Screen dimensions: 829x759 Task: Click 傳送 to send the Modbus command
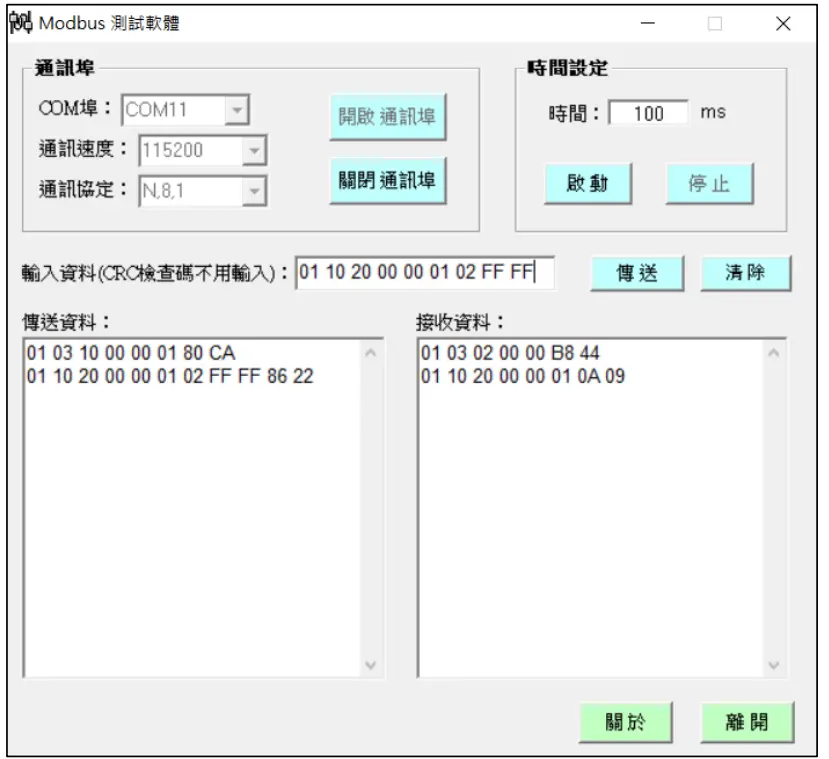637,272
